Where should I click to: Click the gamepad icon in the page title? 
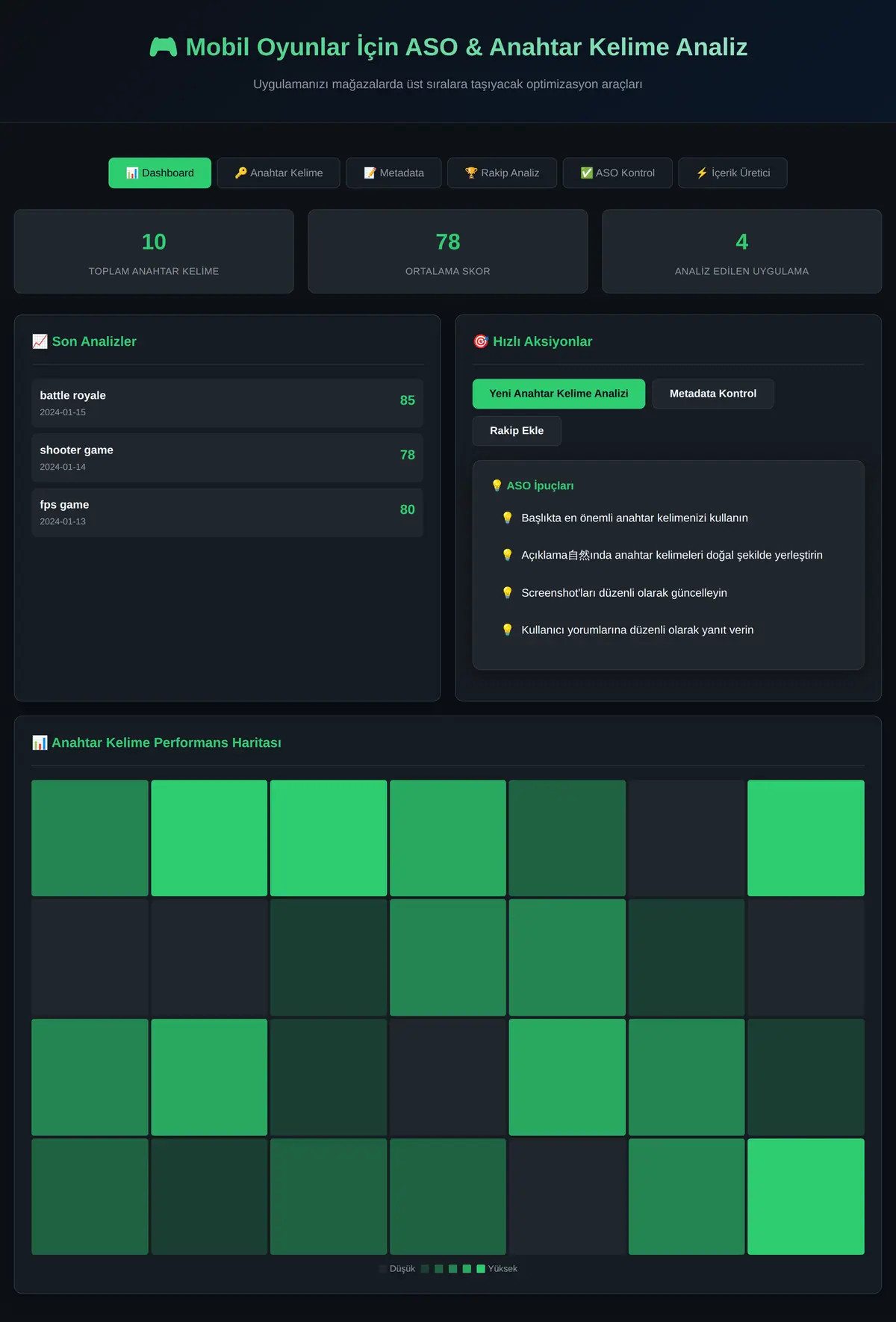pos(164,47)
